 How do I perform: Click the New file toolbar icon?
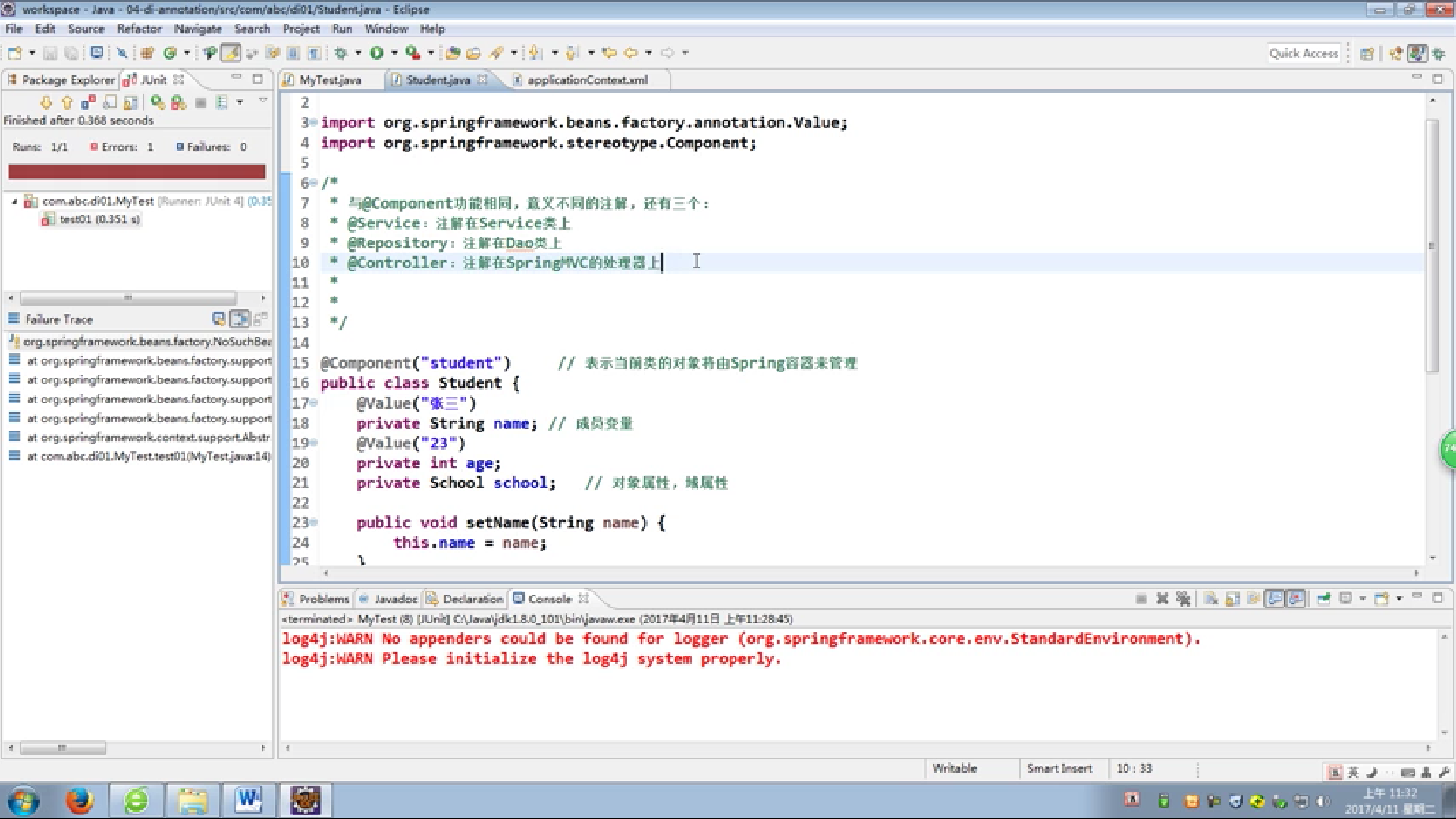(14, 53)
